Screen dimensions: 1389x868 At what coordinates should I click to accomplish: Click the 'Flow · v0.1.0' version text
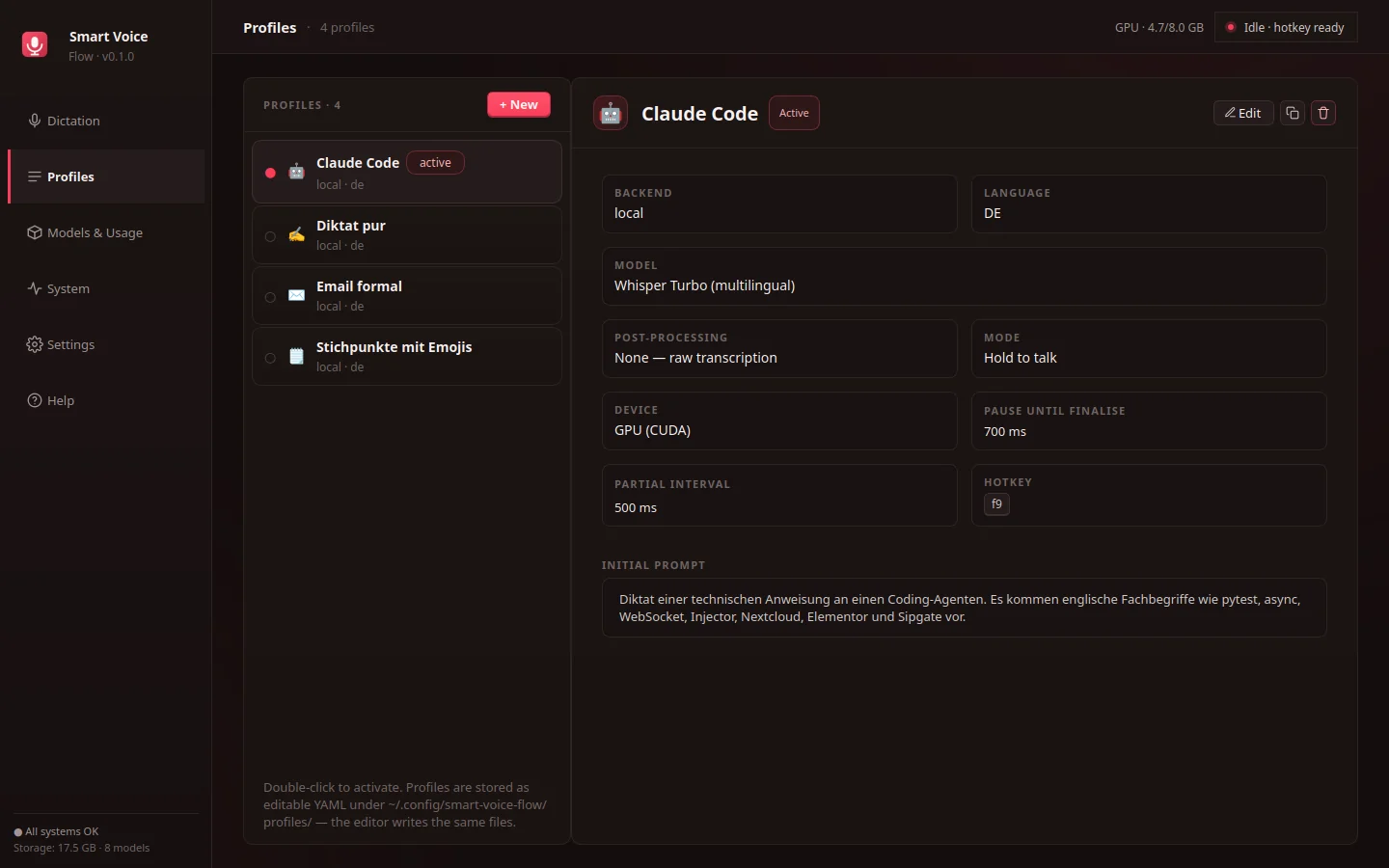[x=101, y=56]
